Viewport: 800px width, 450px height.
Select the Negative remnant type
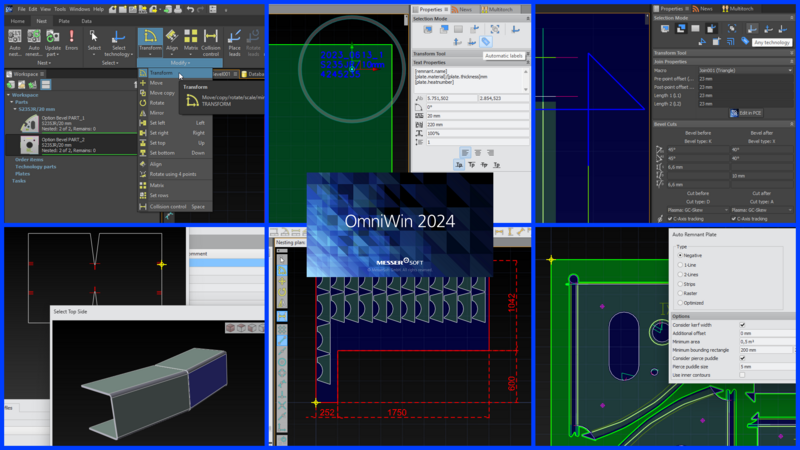click(x=680, y=255)
